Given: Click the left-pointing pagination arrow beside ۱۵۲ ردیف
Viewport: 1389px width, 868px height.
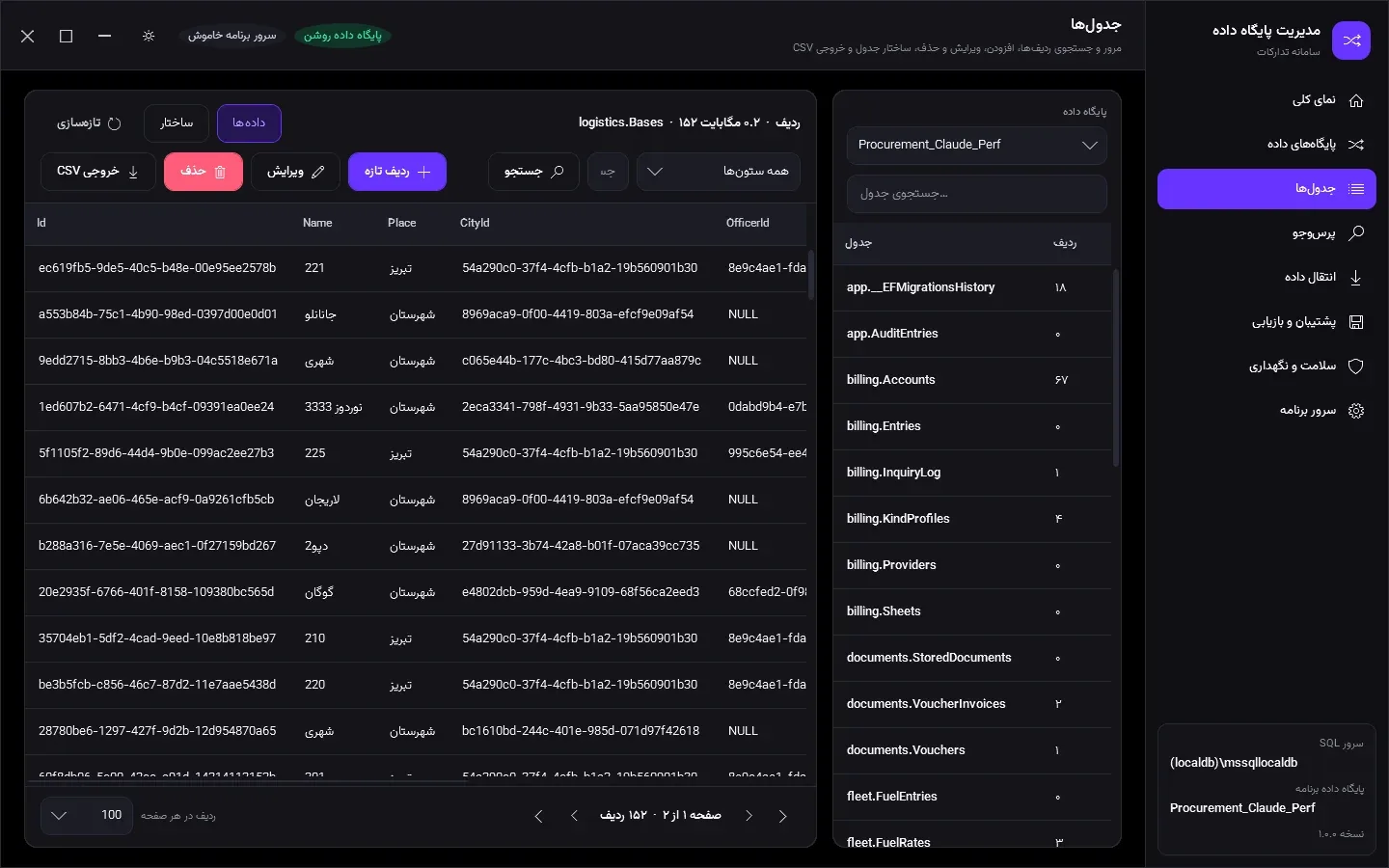Looking at the screenshot, I should [x=575, y=816].
